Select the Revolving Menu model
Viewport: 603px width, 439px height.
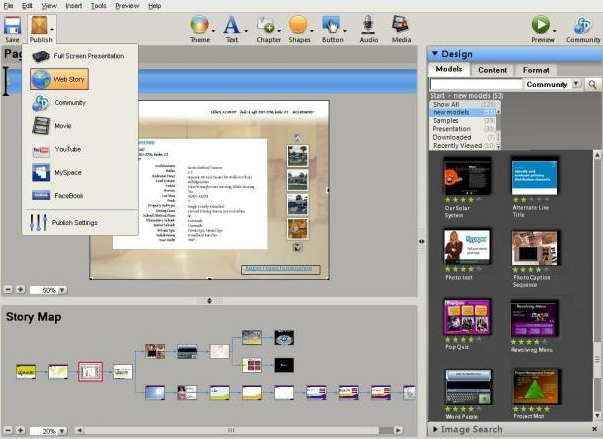pos(535,319)
